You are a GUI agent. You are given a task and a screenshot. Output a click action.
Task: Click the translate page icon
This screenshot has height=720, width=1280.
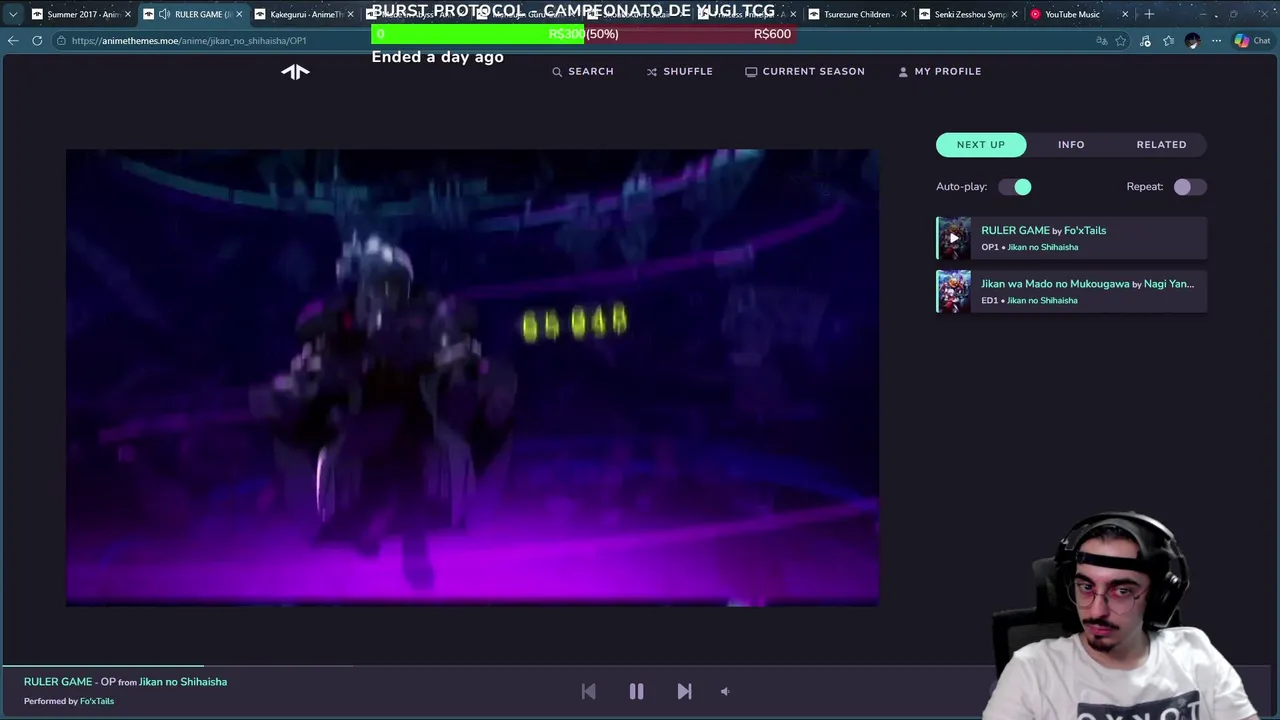coord(1101,41)
